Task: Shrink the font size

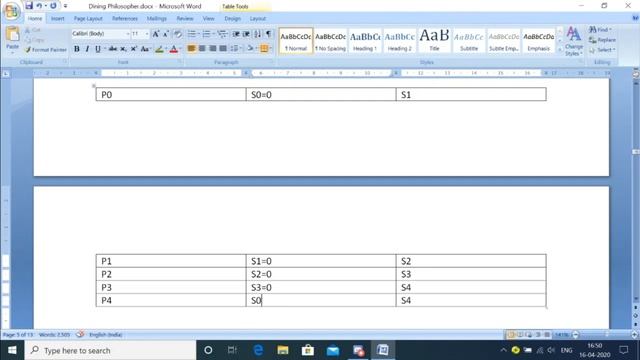Action: [166, 34]
